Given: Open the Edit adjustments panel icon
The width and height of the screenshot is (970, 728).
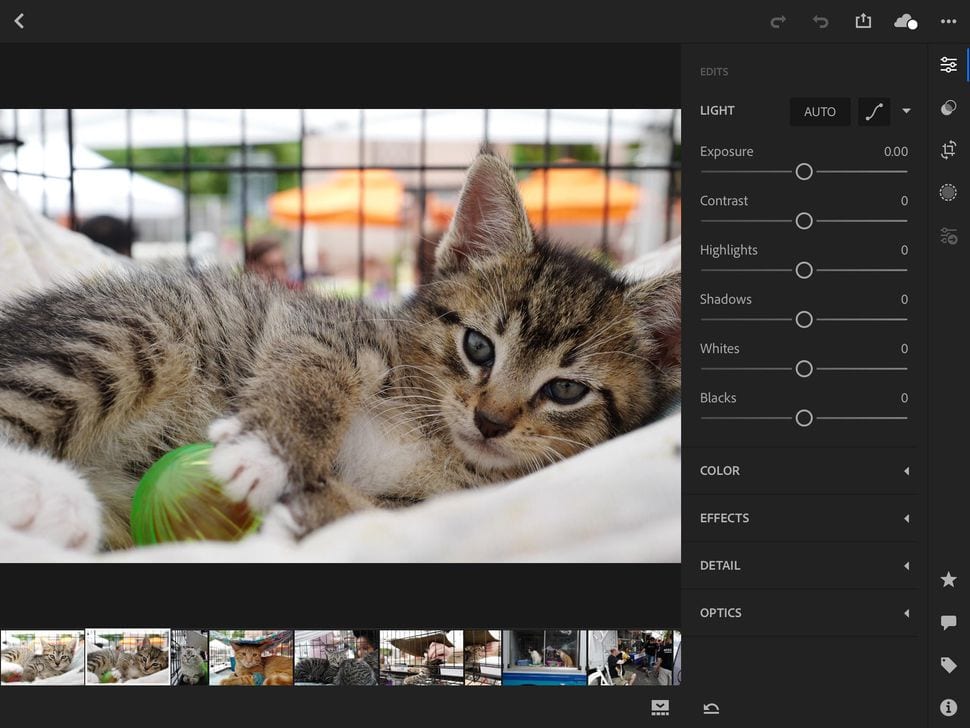Looking at the screenshot, I should tap(948, 64).
